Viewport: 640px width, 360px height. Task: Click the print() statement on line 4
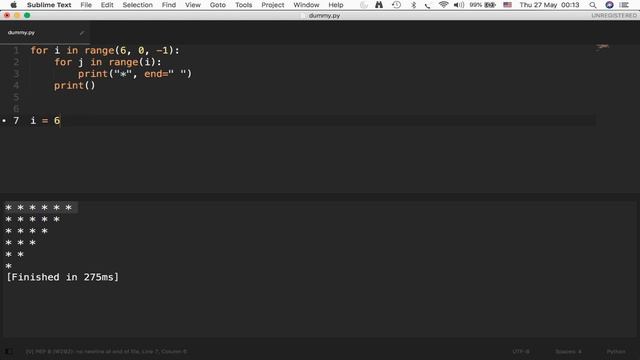pyautogui.click(x=74, y=85)
